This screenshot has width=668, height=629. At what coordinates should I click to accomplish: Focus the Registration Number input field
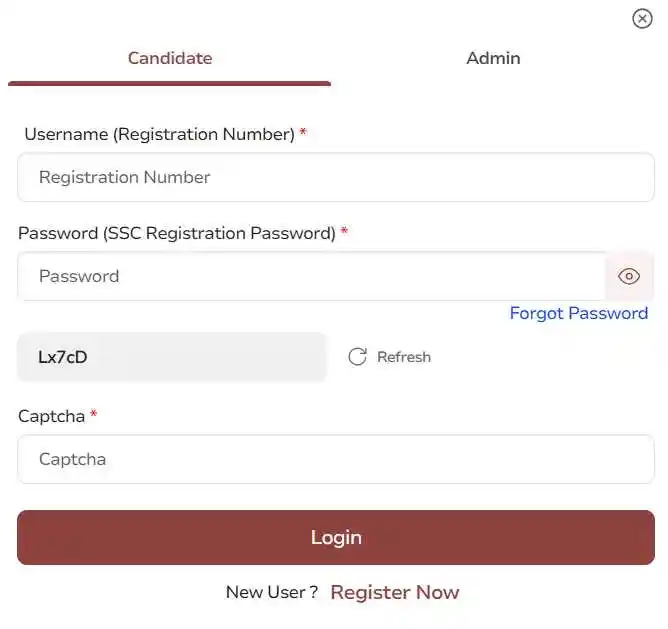click(x=336, y=177)
